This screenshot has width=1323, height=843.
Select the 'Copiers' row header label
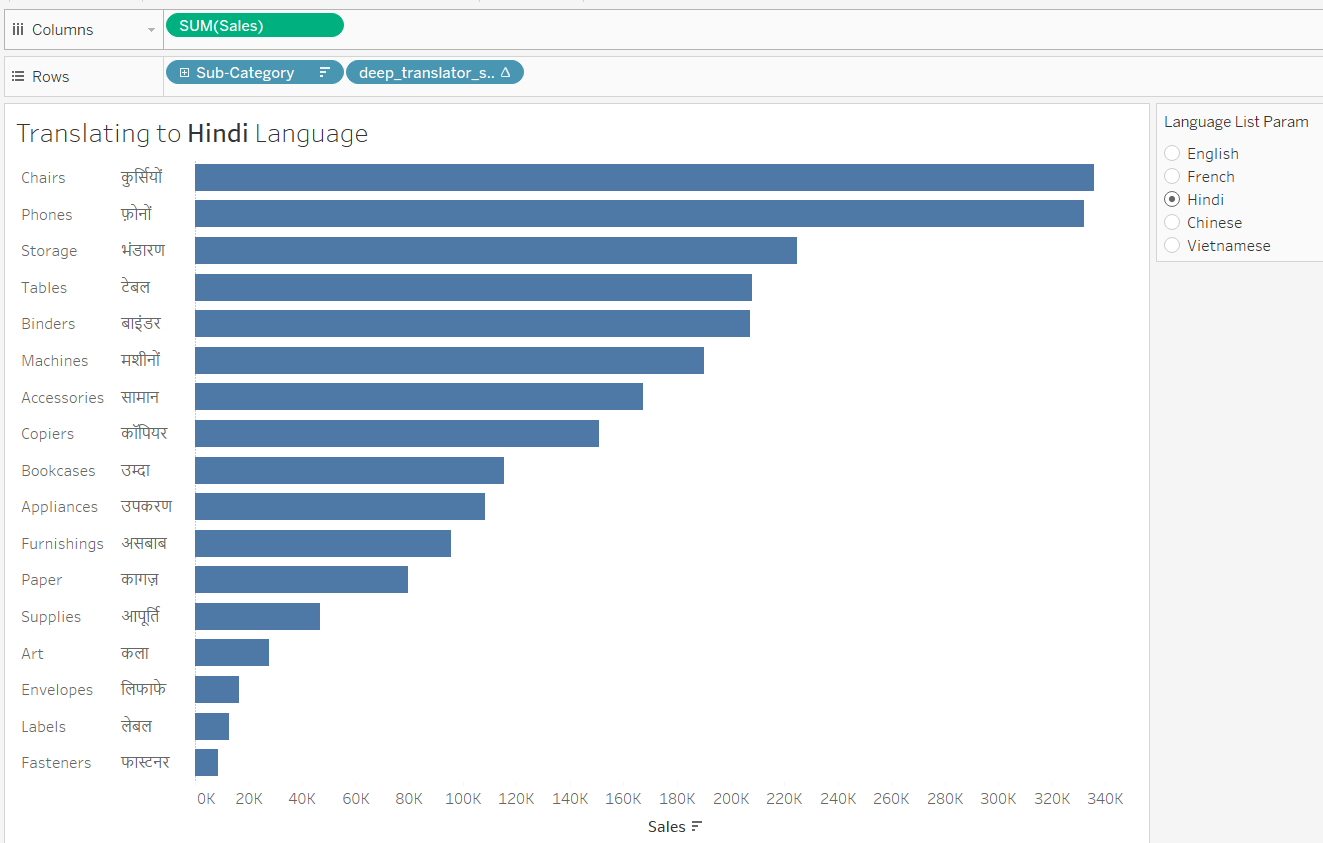48,434
